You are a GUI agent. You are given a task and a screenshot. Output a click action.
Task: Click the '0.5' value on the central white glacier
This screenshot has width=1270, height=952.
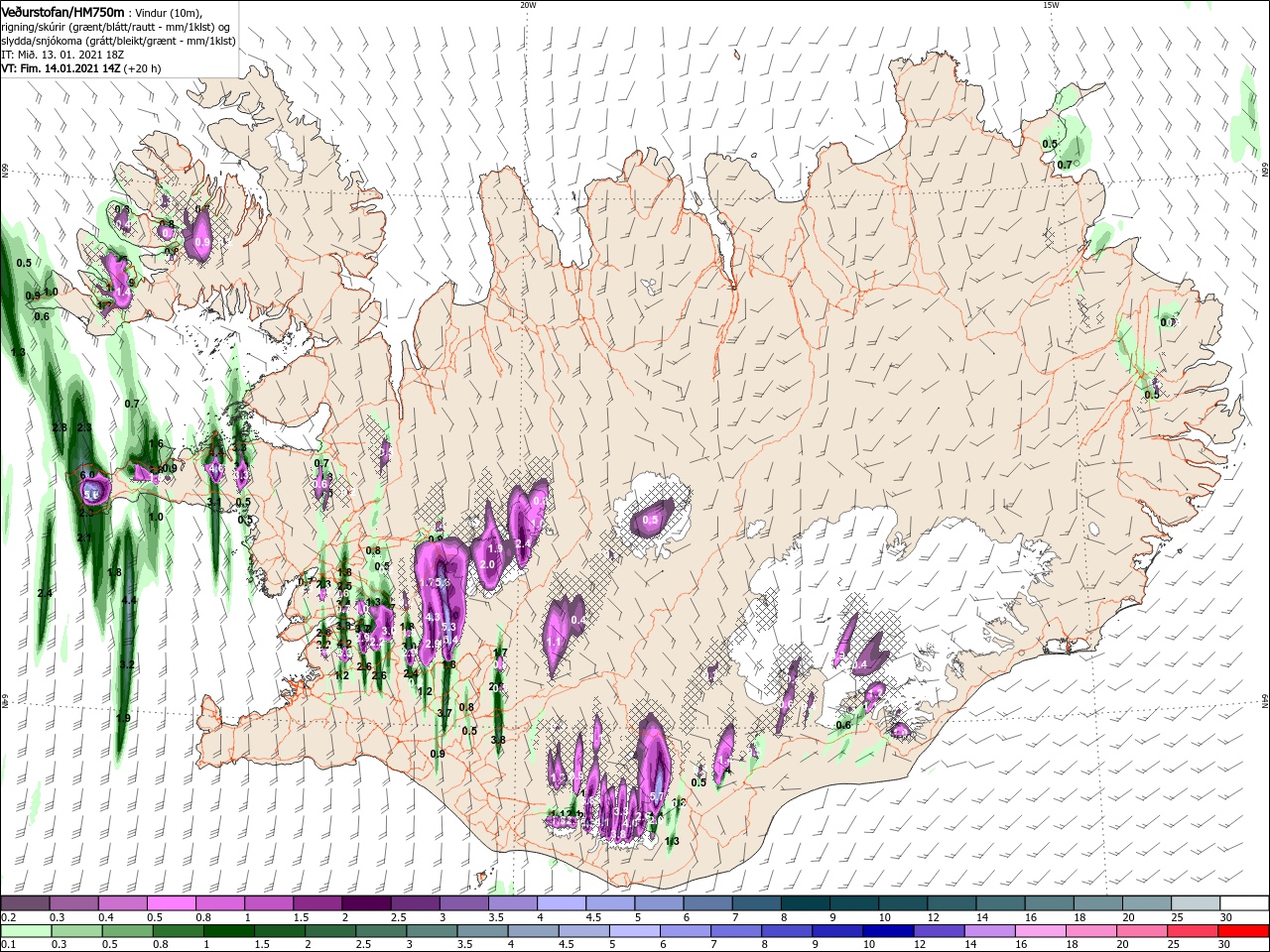point(651,520)
